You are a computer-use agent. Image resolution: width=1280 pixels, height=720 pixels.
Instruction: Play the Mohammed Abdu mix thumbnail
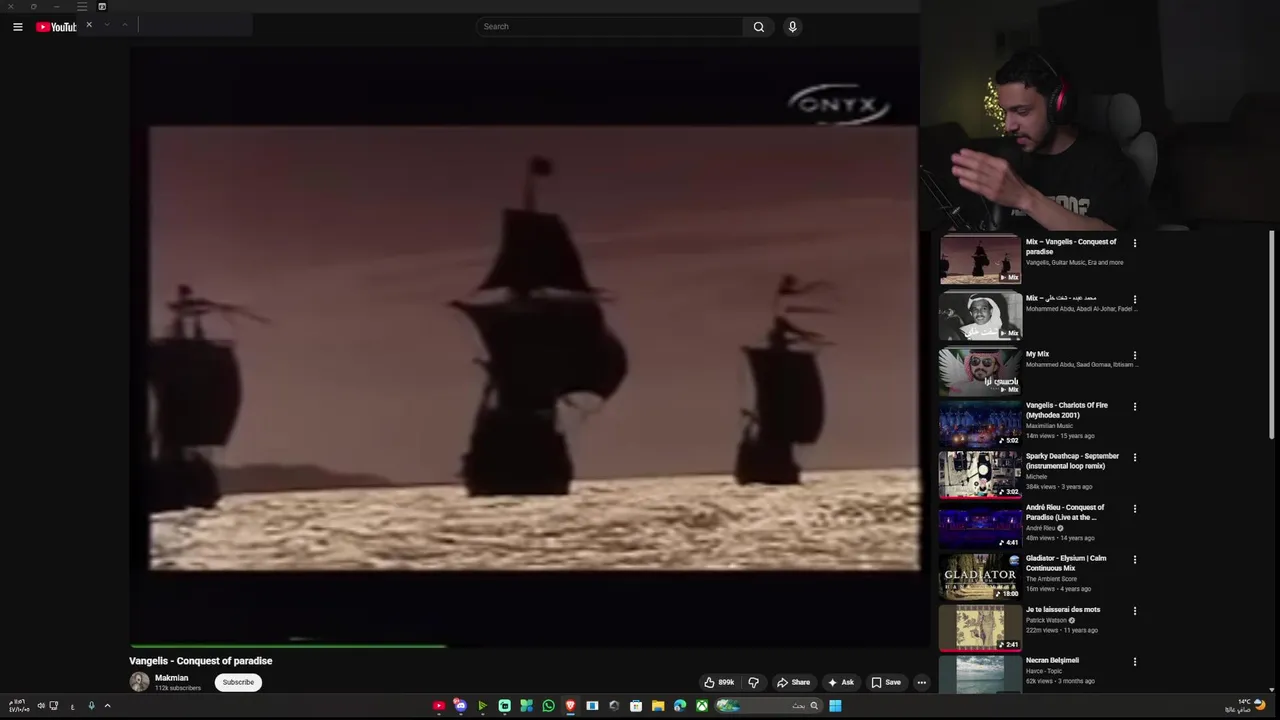(980, 316)
